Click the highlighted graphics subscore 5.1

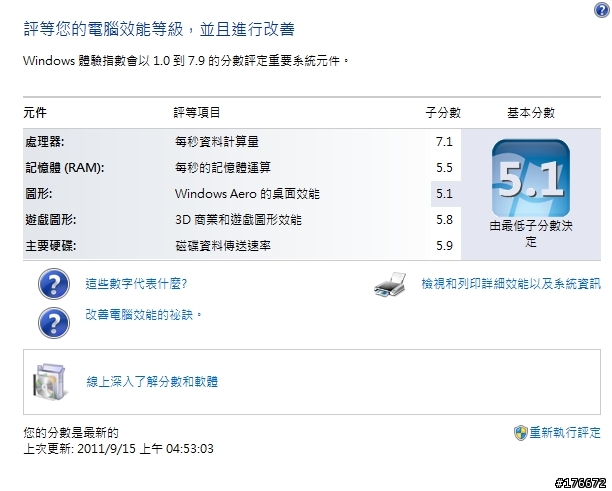(444, 194)
